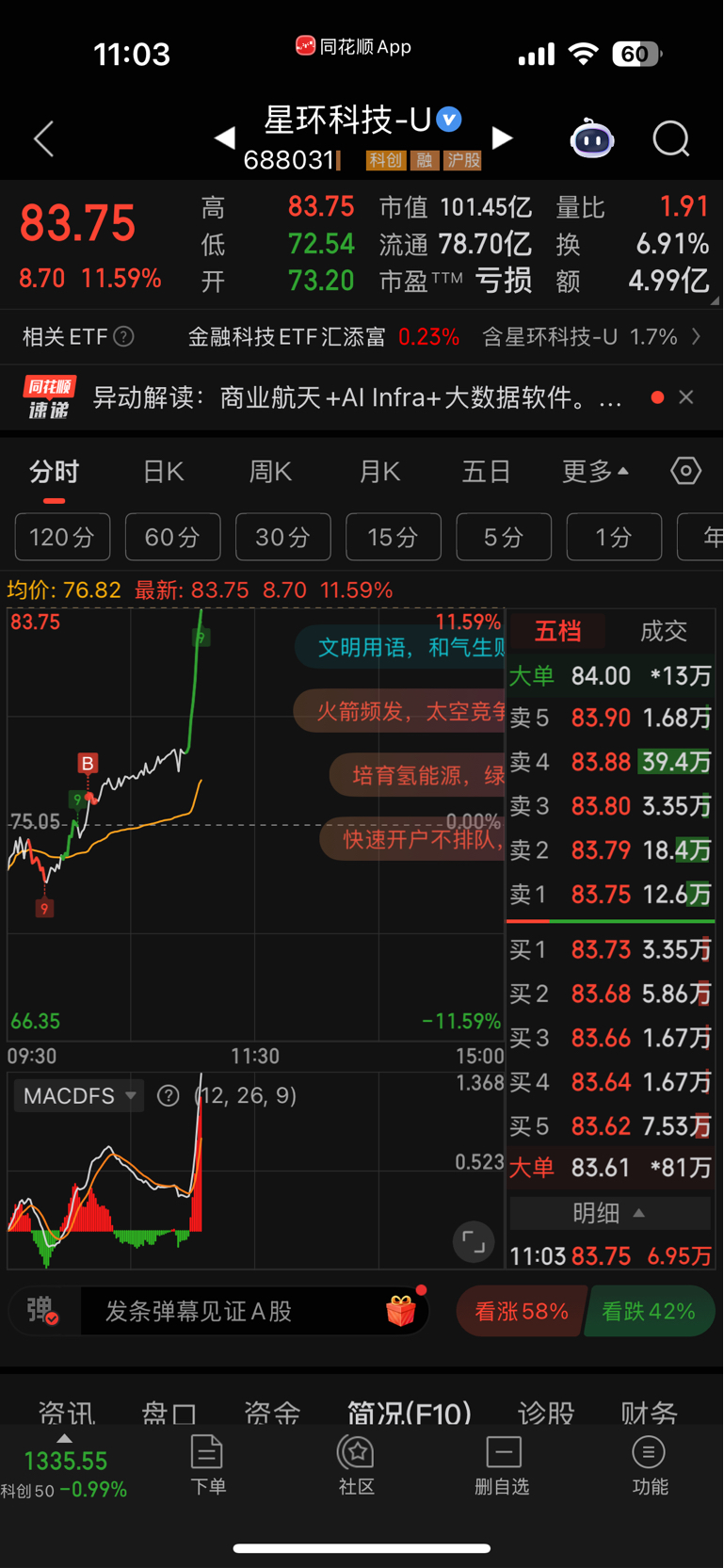Tap 大单 84.00 sell row

click(x=610, y=675)
